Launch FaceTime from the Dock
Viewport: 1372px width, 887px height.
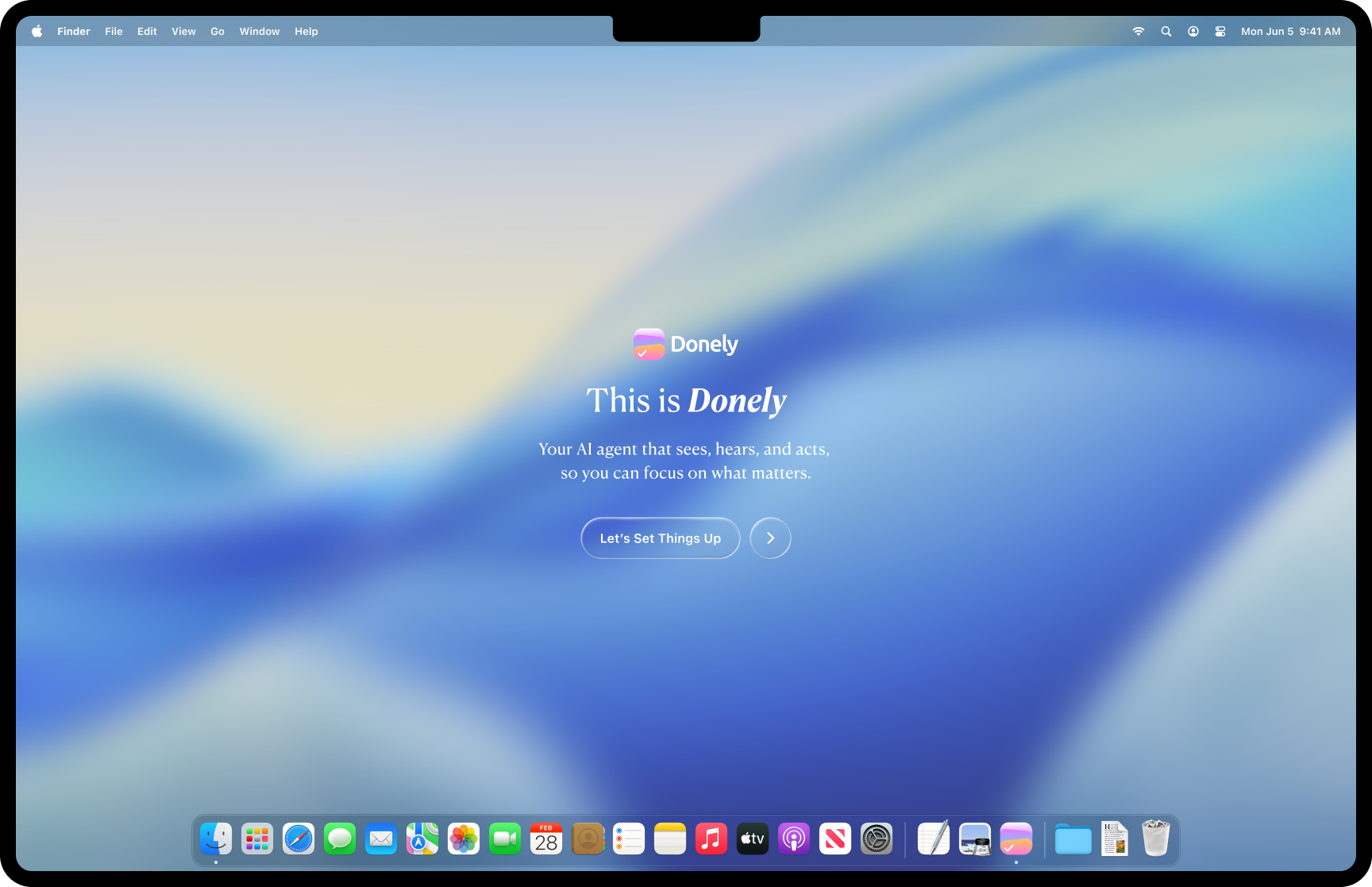(505, 839)
